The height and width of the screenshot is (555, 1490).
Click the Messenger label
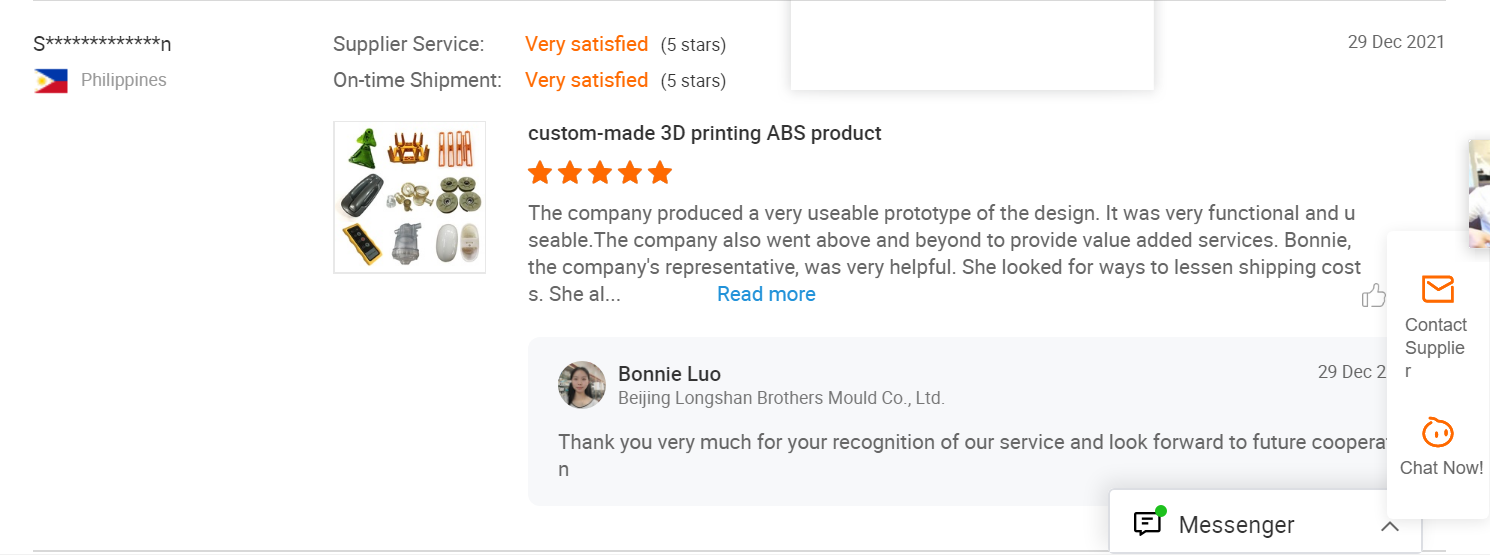[x=1236, y=525]
